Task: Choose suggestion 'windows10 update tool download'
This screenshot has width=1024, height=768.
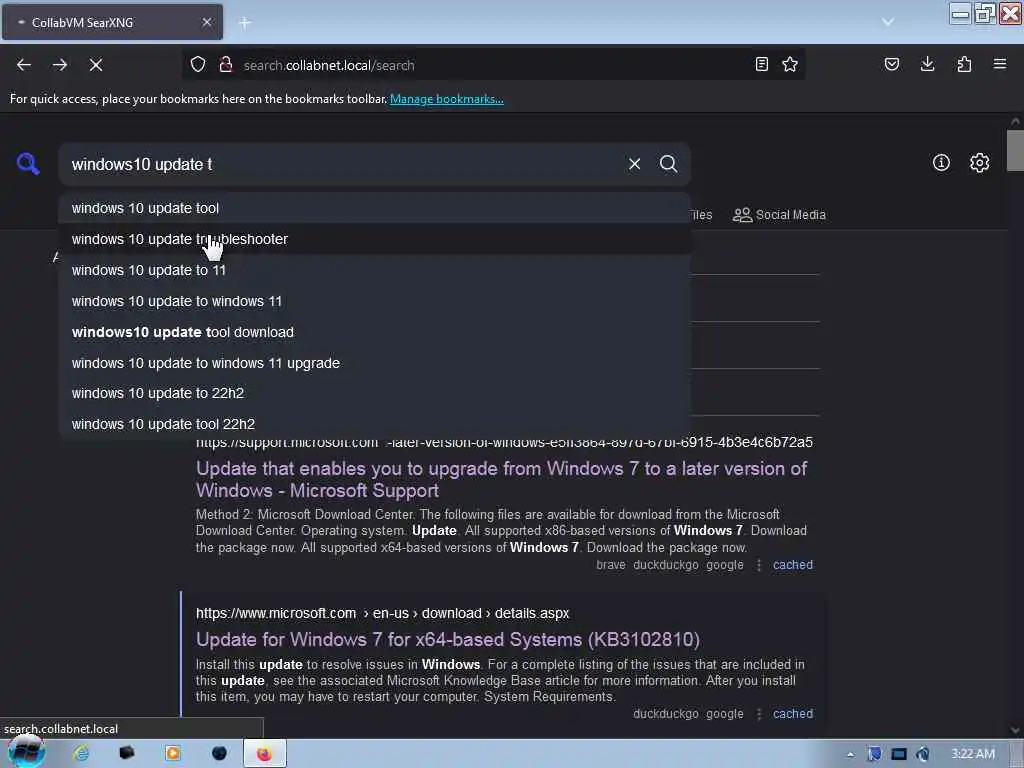Action: [375, 332]
